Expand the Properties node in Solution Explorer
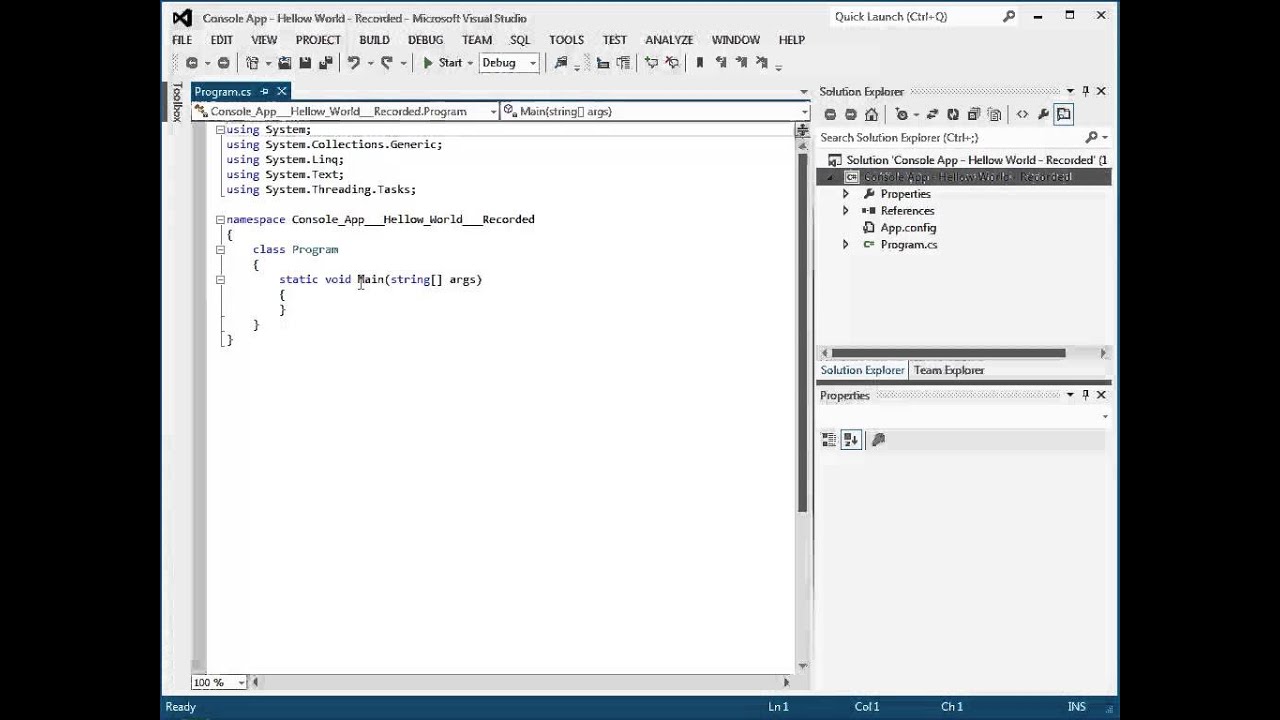 pos(846,194)
